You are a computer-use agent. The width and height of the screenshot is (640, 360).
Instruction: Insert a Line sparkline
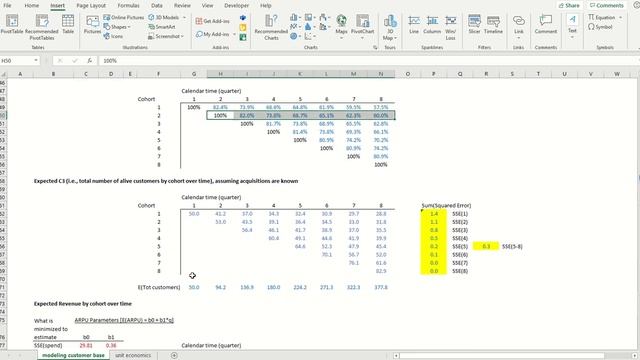[414, 25]
